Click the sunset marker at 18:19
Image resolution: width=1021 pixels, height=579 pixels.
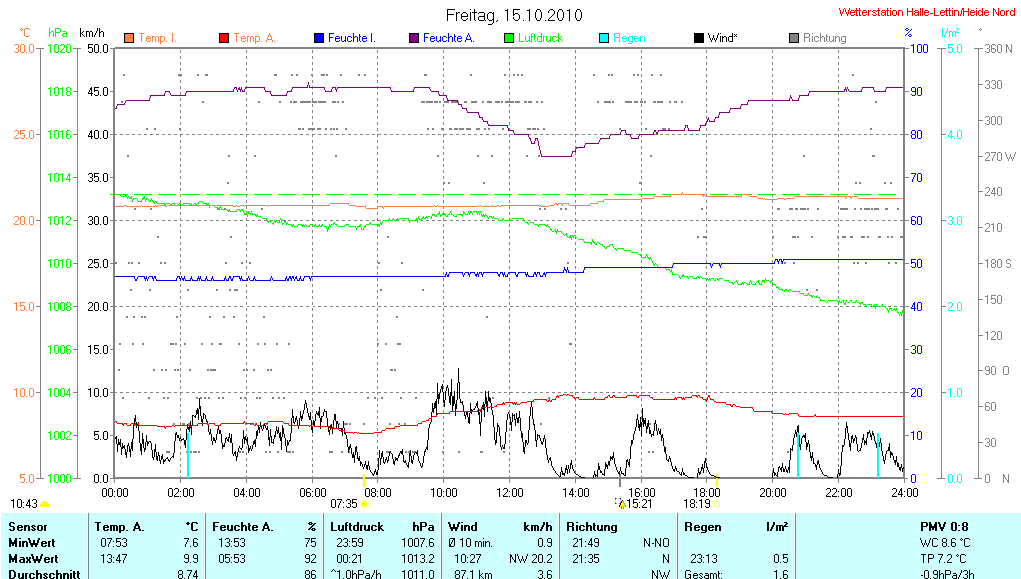[716, 503]
